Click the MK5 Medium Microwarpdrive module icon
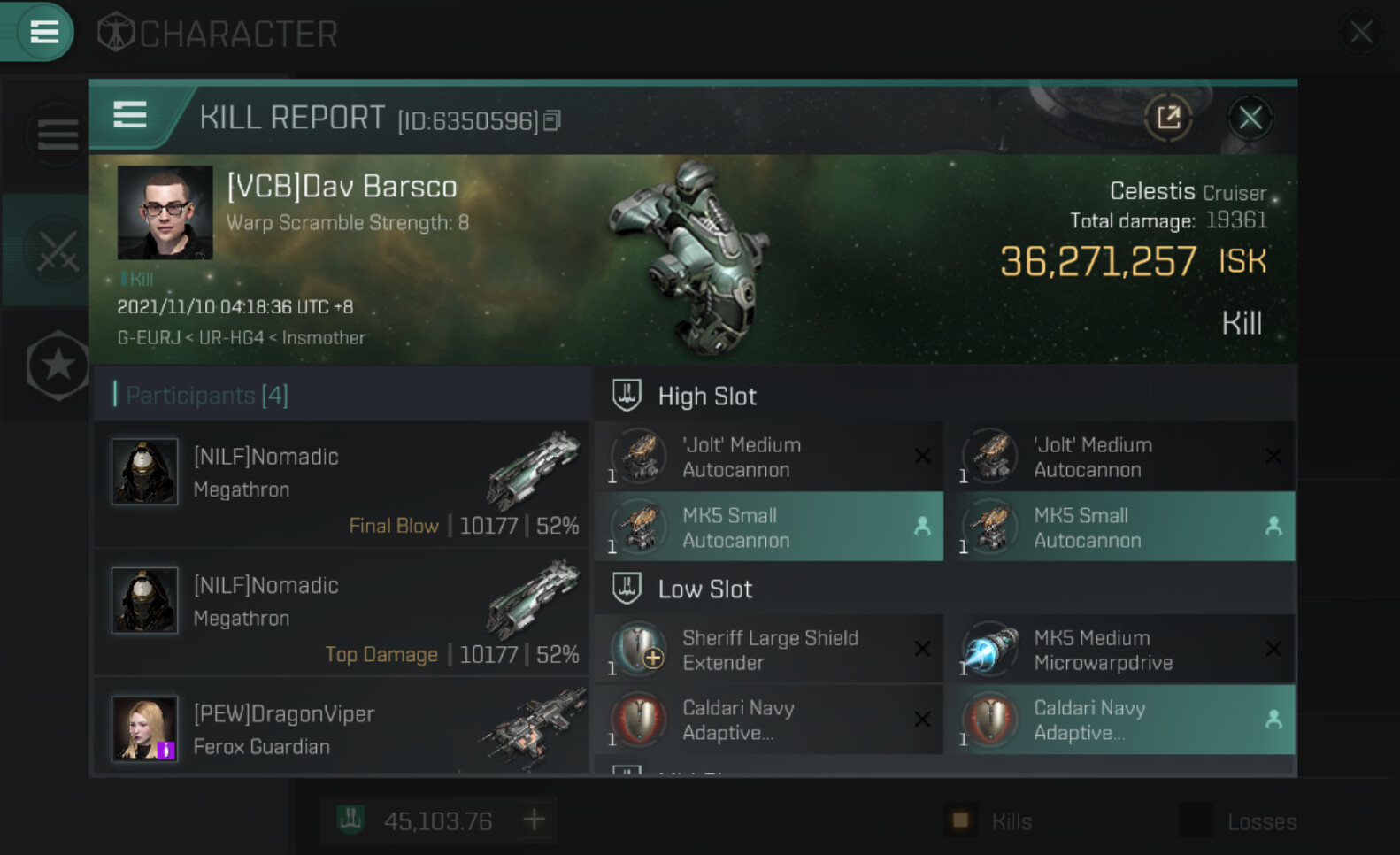The height and width of the screenshot is (855, 1400). (990, 650)
